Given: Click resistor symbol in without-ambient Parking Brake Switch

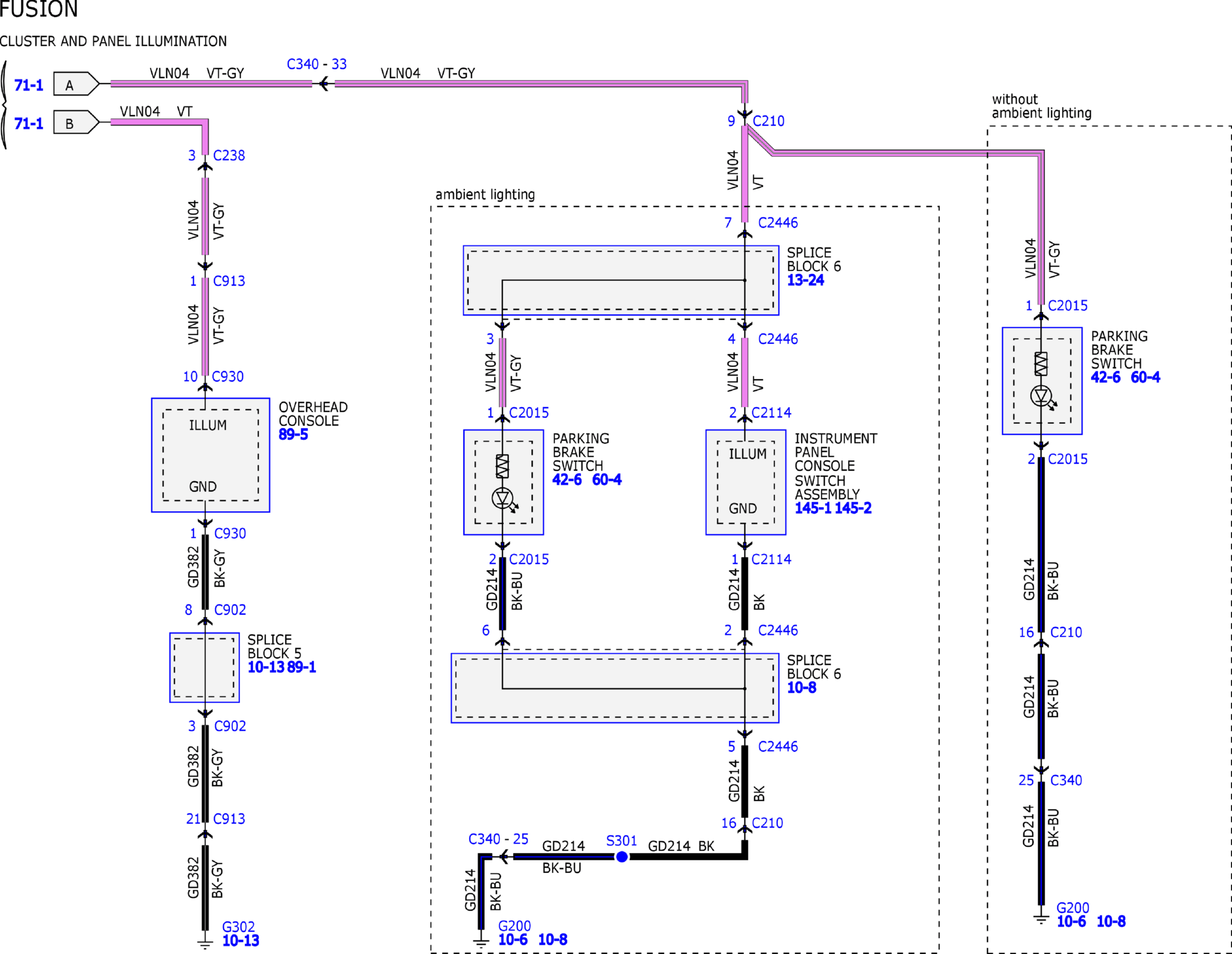Looking at the screenshot, I should pos(1041,364).
